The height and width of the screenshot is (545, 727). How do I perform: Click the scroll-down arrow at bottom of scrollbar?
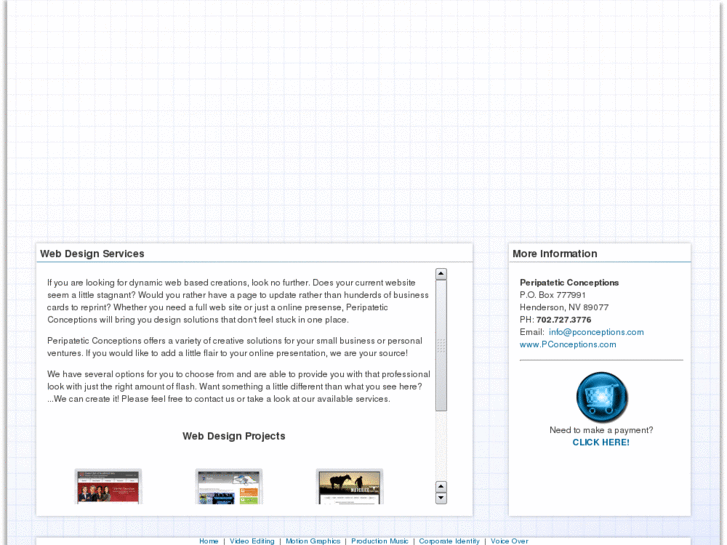441,498
